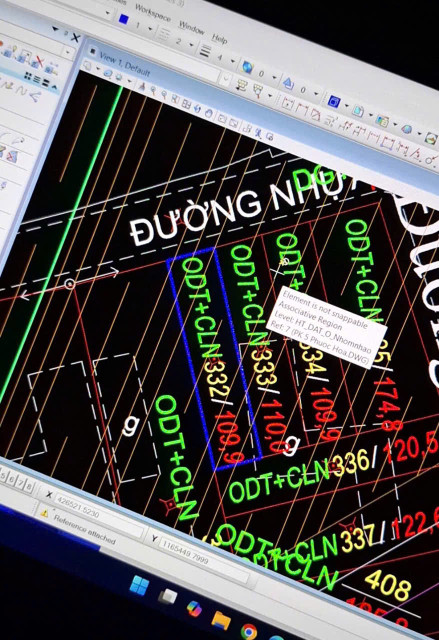Open Google Chrome from taskbar
Image resolution: width=439 pixels, height=640 pixels.
(x=248, y=632)
